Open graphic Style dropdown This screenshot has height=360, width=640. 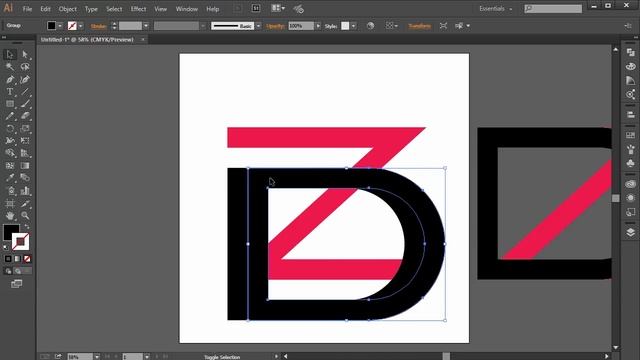pos(353,26)
